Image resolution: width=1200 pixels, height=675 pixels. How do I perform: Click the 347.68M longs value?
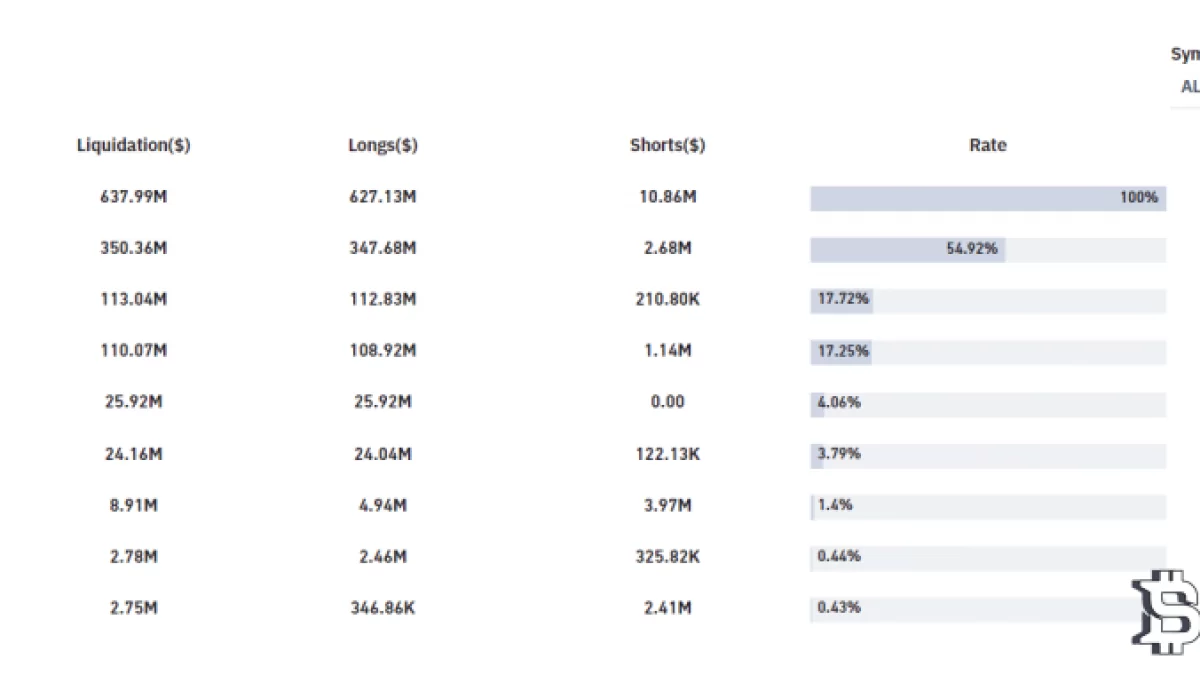pos(383,249)
